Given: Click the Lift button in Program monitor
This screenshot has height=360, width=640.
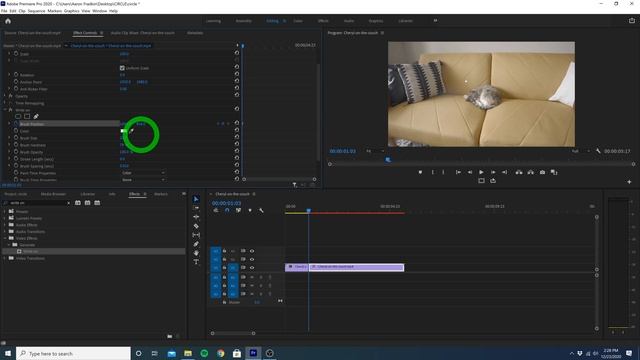Looking at the screenshot, I should pos(519,172).
